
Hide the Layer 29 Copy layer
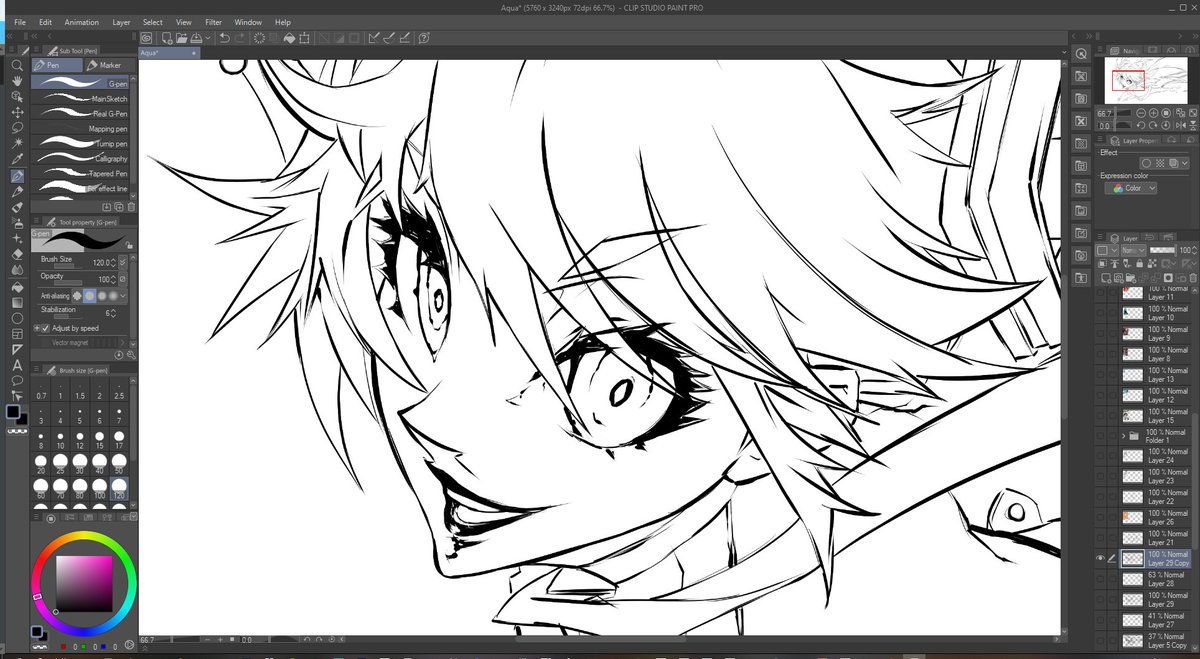click(1101, 558)
